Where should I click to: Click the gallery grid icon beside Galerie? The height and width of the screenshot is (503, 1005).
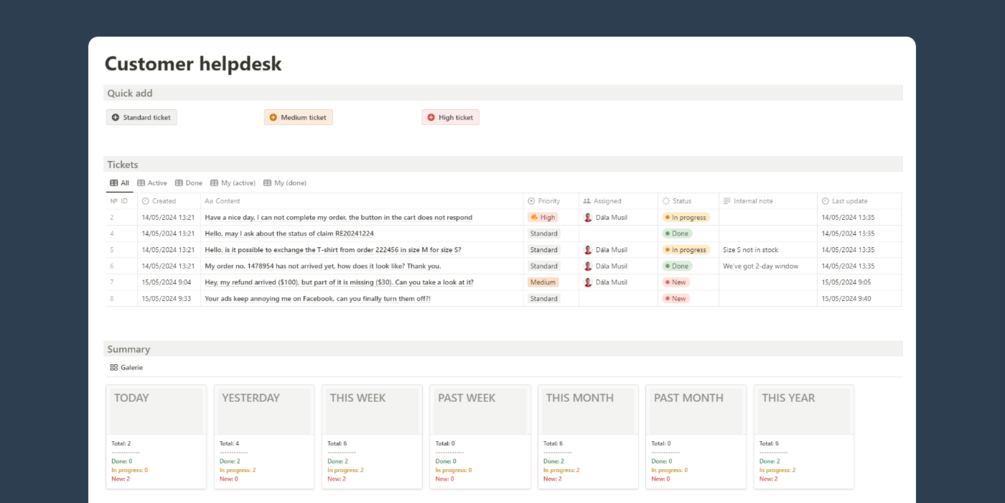pyautogui.click(x=113, y=368)
